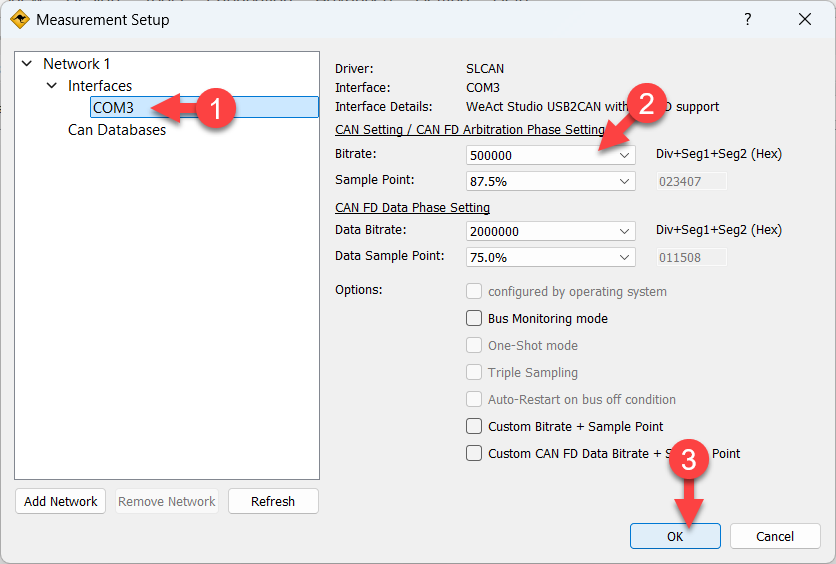
Task: Click the Add Network button
Action: tap(61, 502)
